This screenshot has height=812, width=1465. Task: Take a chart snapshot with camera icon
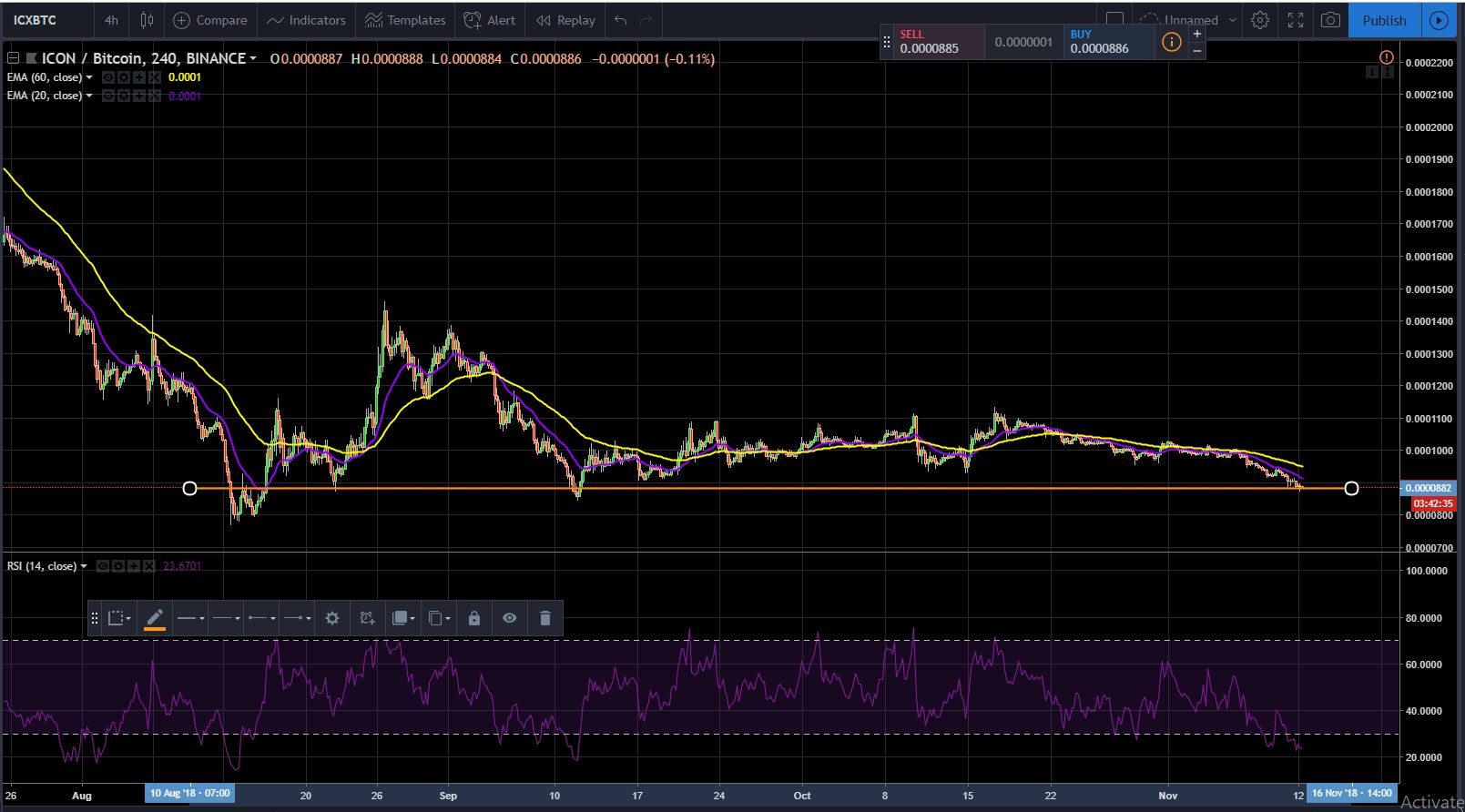[1330, 20]
